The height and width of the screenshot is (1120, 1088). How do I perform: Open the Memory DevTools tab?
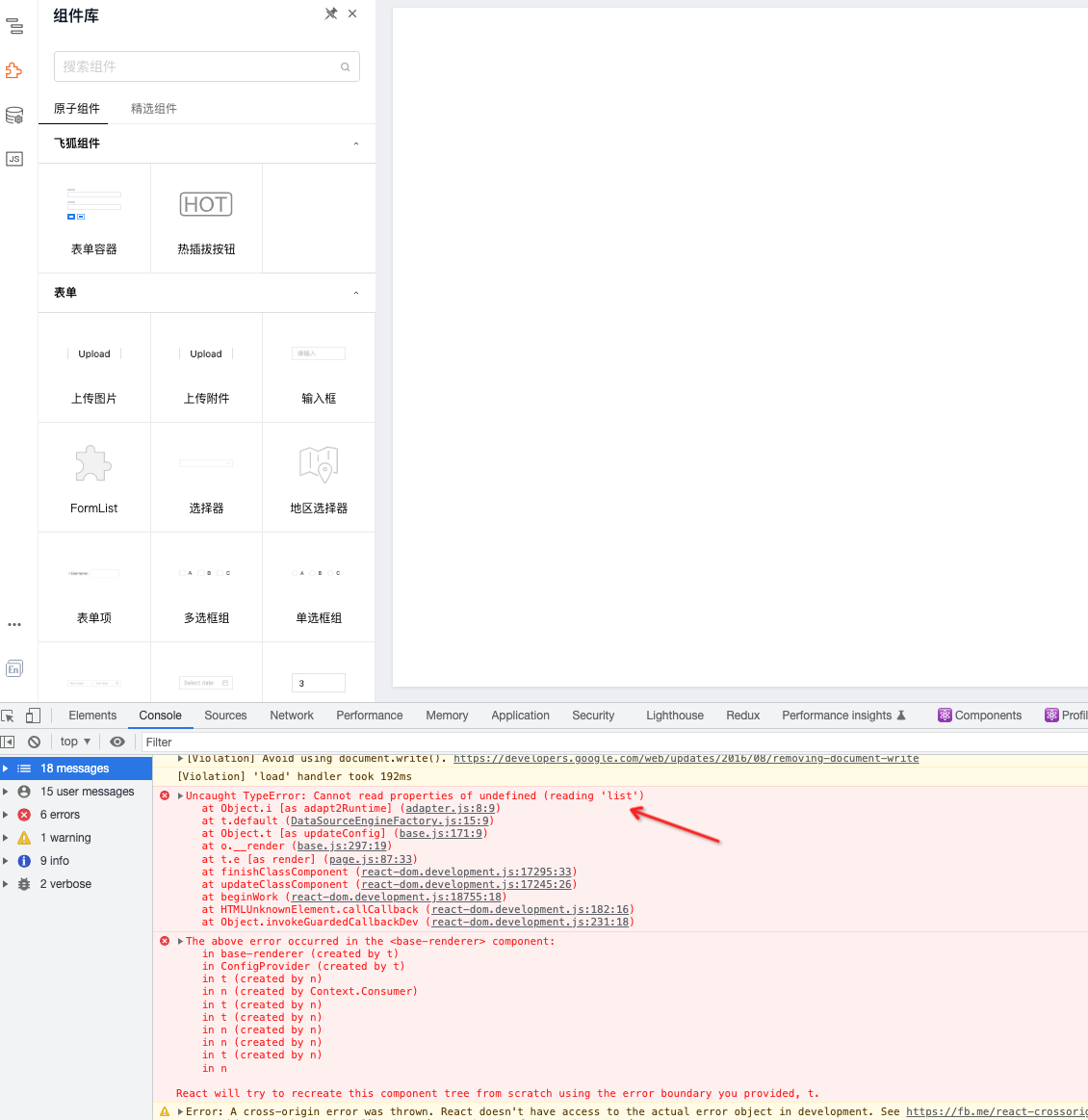pos(447,716)
